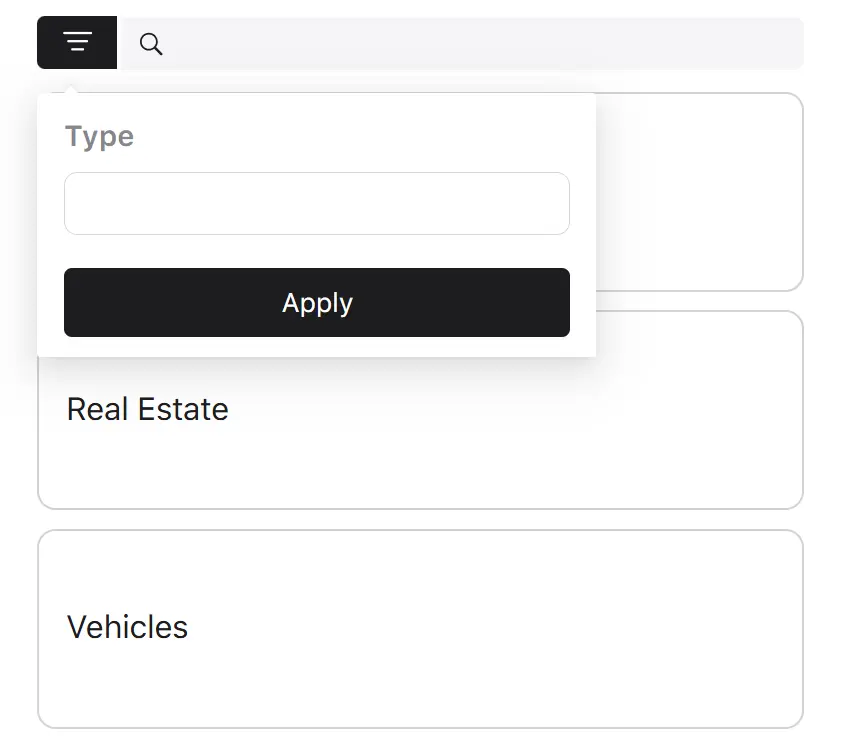The width and height of the screenshot is (850, 740).
Task: Open the Real Estate category card
Action: (420, 410)
